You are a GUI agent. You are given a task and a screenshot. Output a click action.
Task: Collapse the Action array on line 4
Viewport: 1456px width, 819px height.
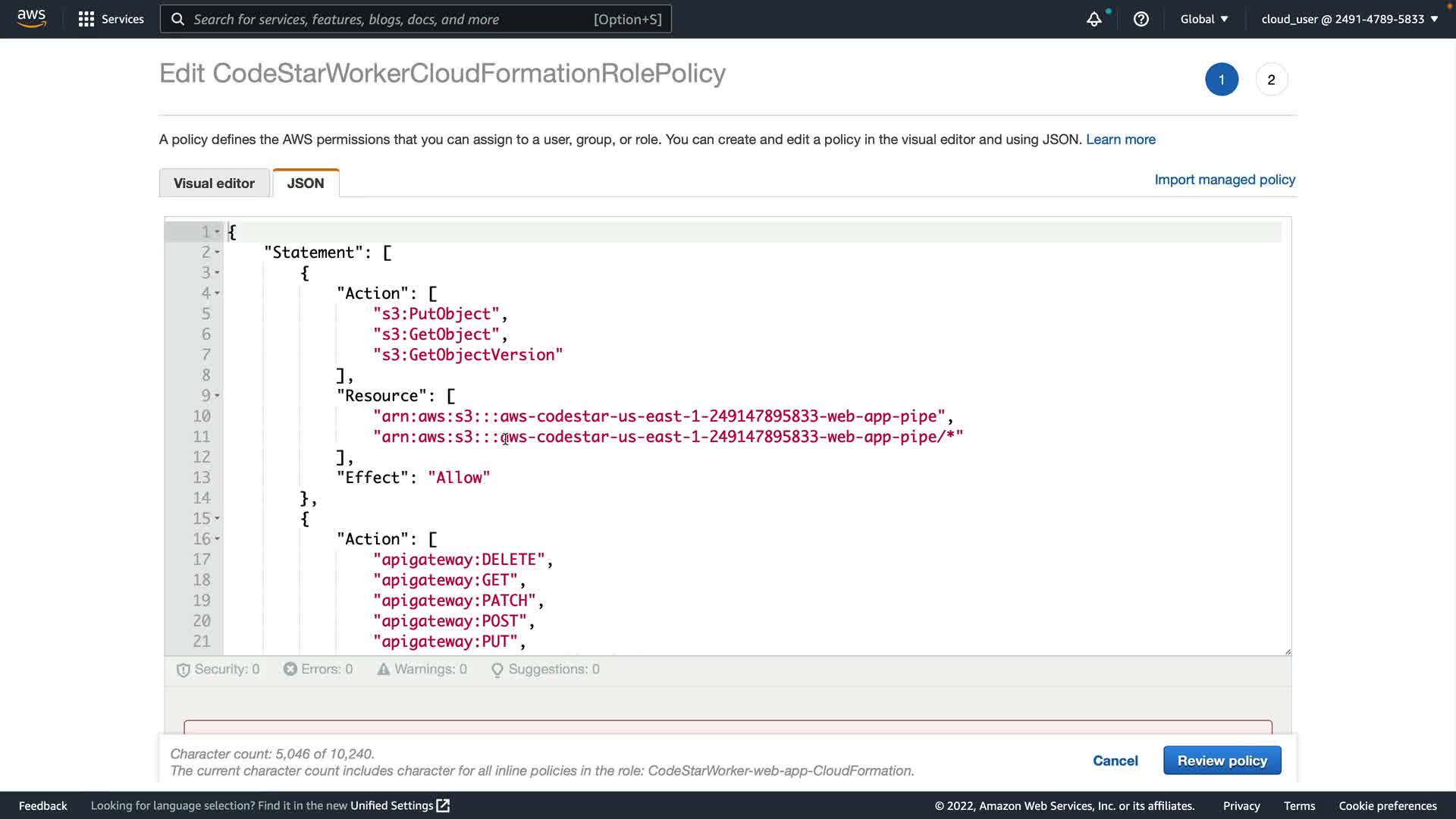click(217, 293)
